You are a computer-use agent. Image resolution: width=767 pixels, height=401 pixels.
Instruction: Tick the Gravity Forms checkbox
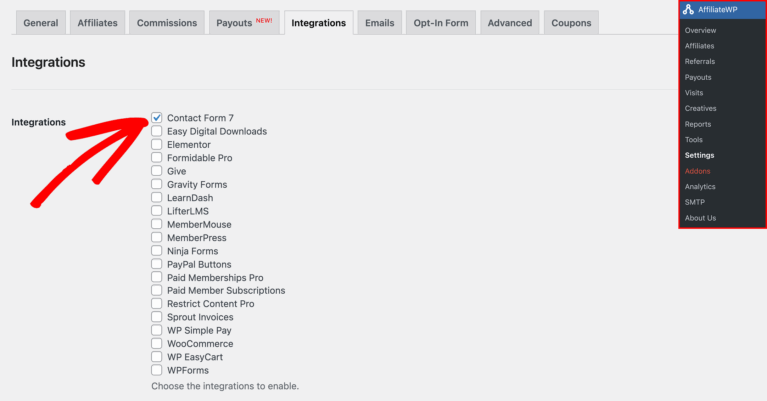click(157, 185)
